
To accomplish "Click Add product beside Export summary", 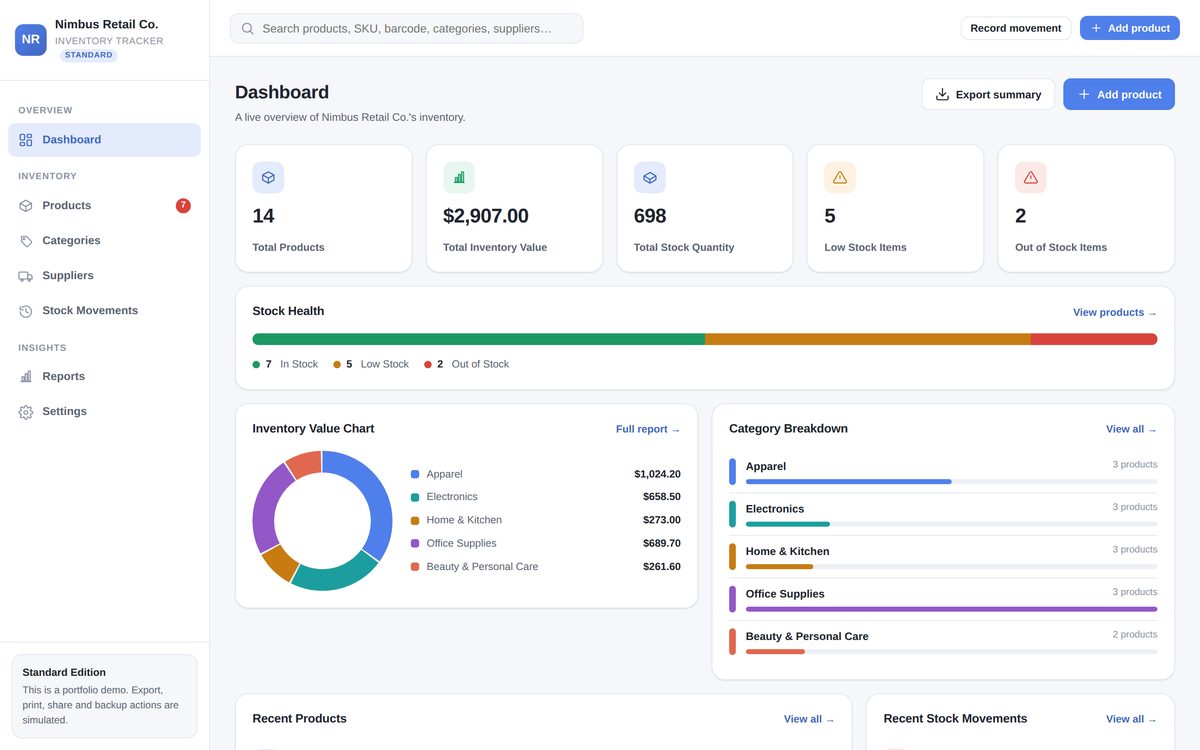I will (1119, 94).
